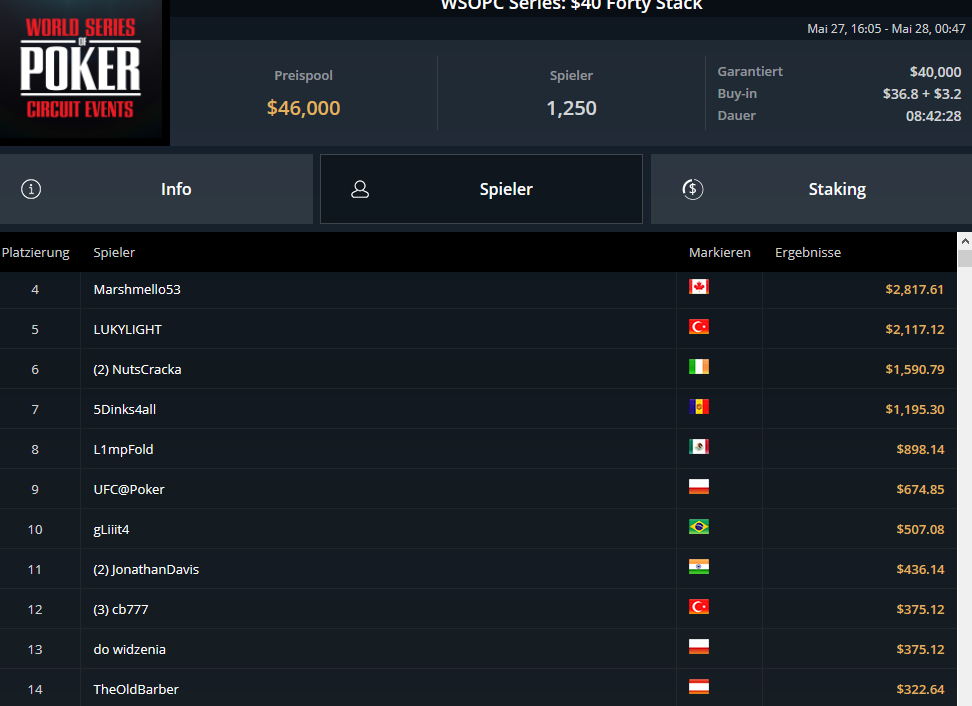Image resolution: width=972 pixels, height=706 pixels.
Task: Click LUKYLIGHT's Turkish flag icon
Action: click(699, 327)
